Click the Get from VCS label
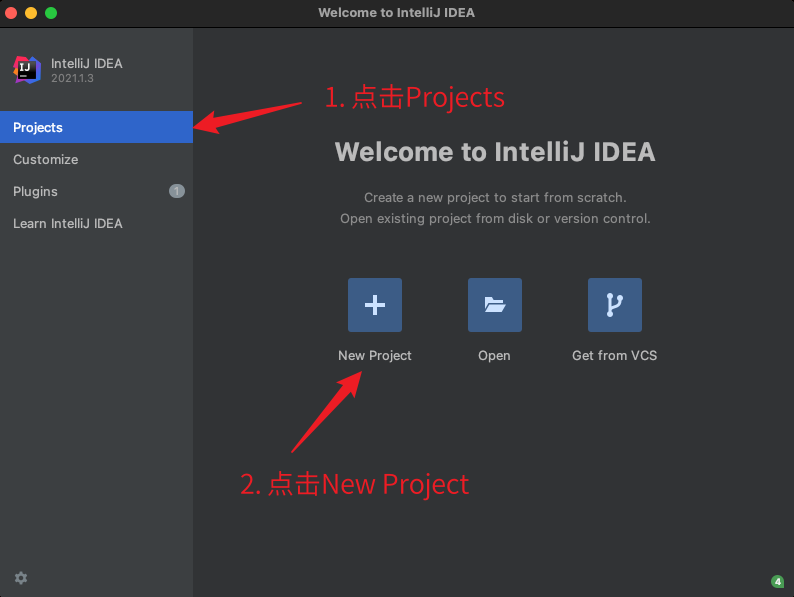This screenshot has width=794, height=597. point(614,355)
